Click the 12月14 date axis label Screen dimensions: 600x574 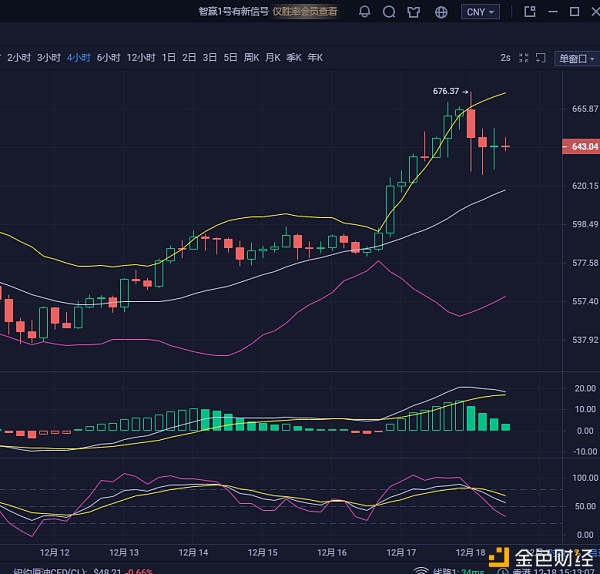(193, 553)
